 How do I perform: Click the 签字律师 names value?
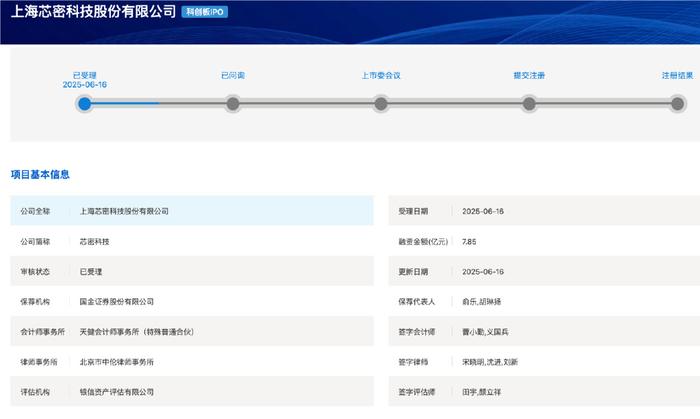coord(490,362)
